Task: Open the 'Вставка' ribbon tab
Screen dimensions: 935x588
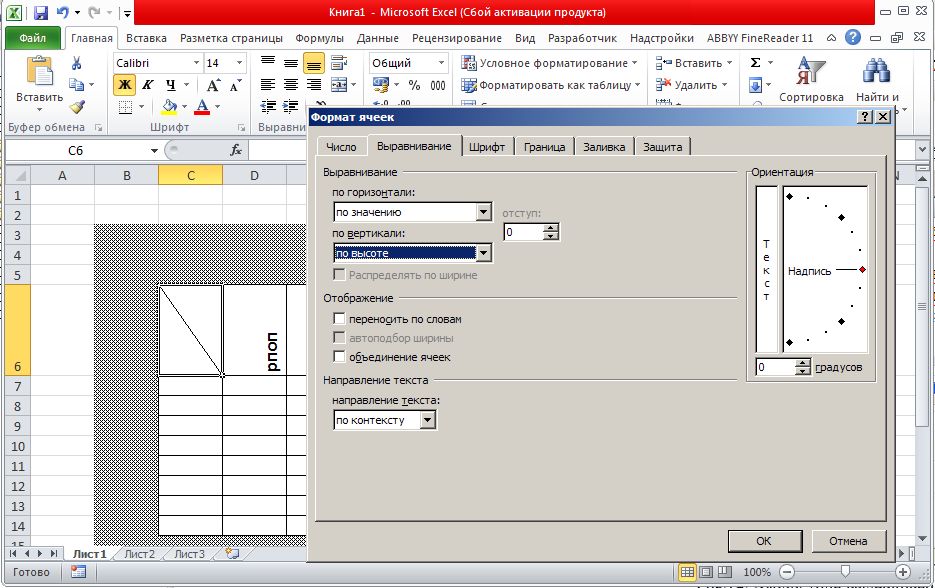Action: coord(146,38)
